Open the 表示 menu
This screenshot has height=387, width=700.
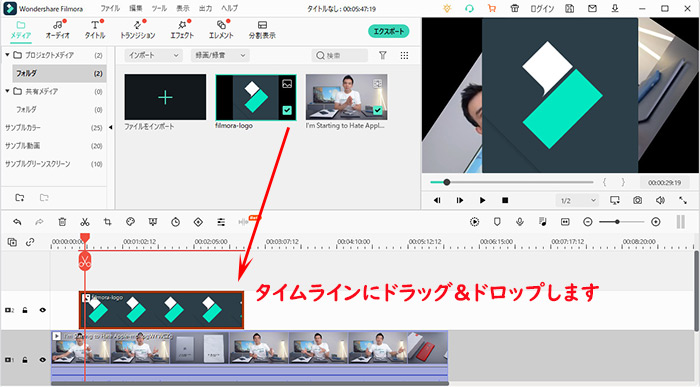coord(183,8)
